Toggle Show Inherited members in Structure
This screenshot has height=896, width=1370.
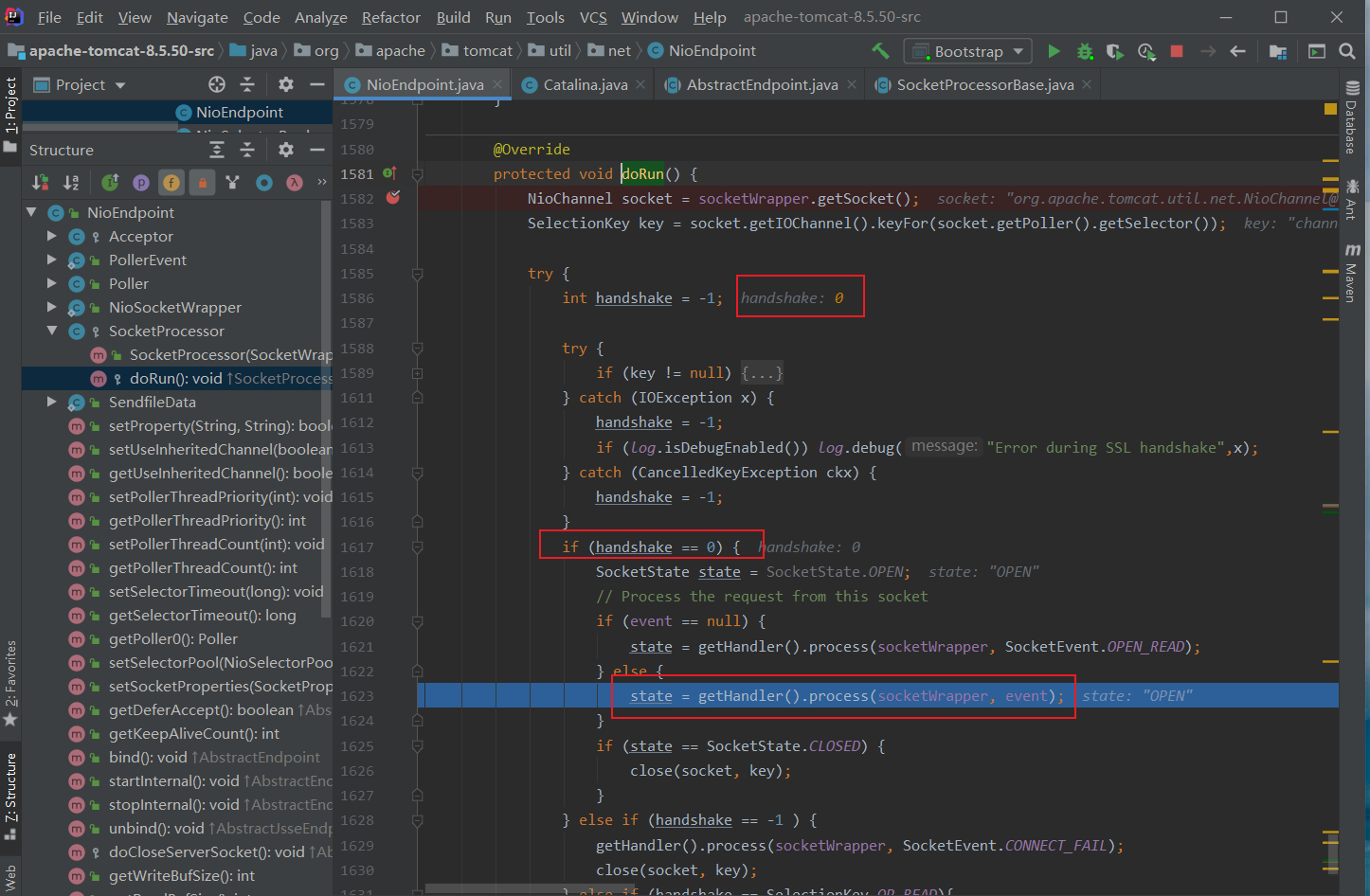click(x=110, y=182)
